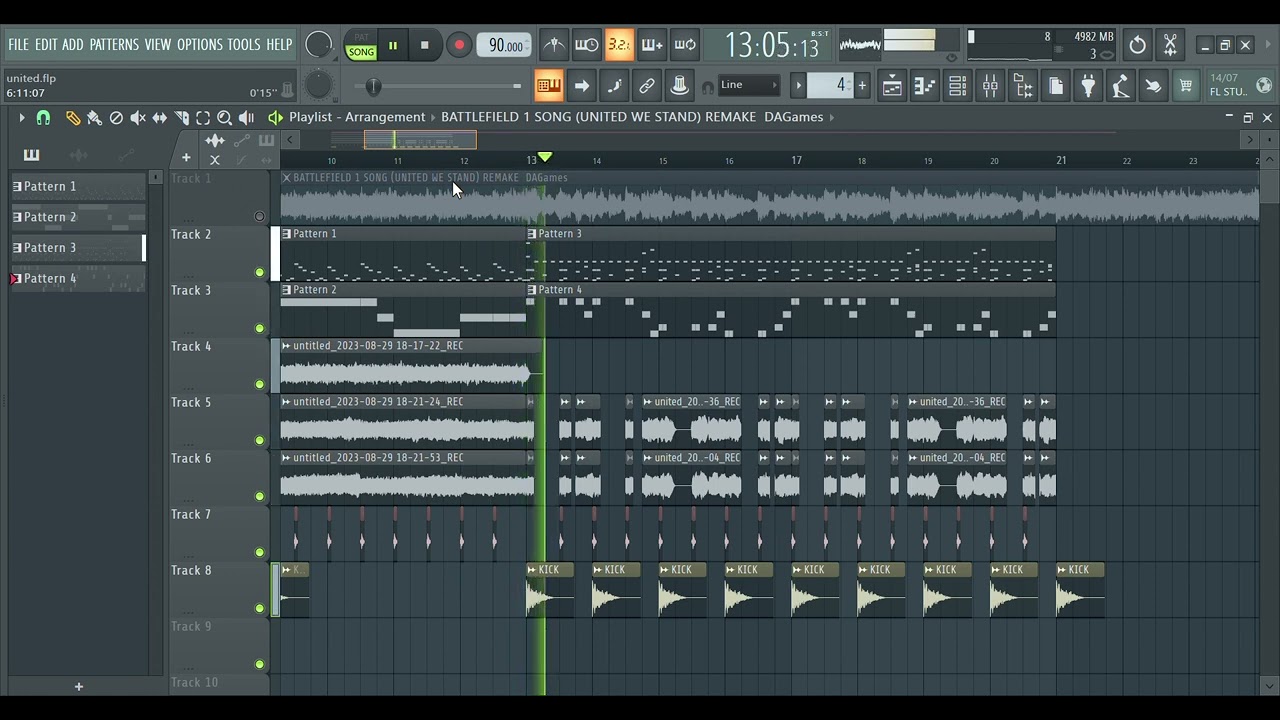Toggle the overdub blend recording icon
Screen dimensions: 1280x720
pyautogui.click(x=652, y=45)
